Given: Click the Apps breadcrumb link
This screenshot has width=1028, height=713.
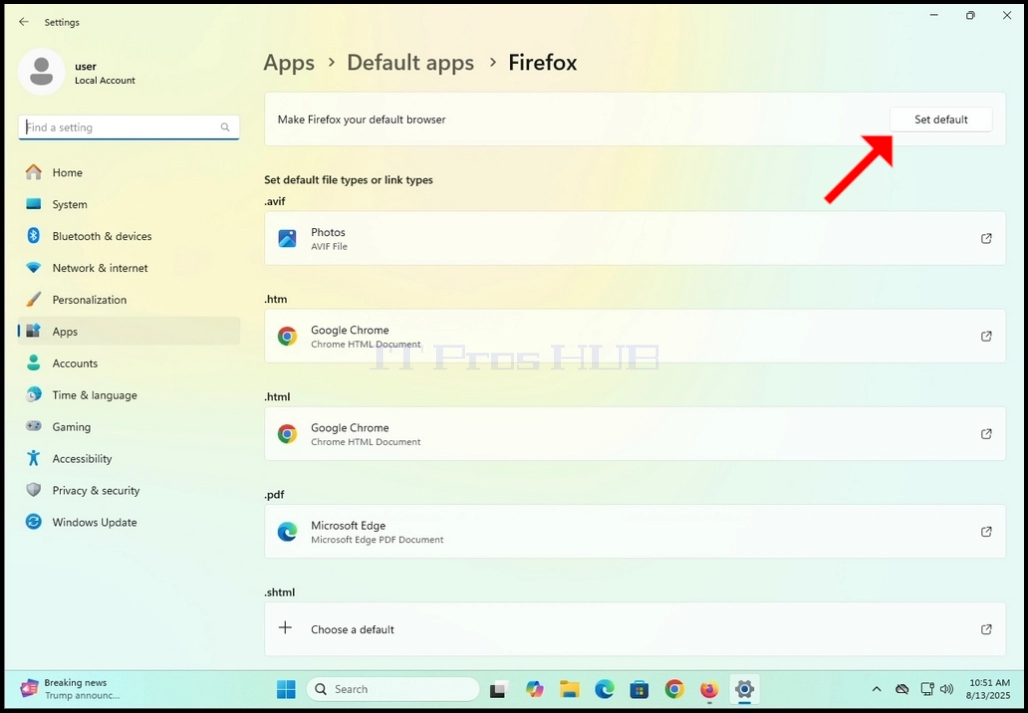Looking at the screenshot, I should [x=289, y=62].
